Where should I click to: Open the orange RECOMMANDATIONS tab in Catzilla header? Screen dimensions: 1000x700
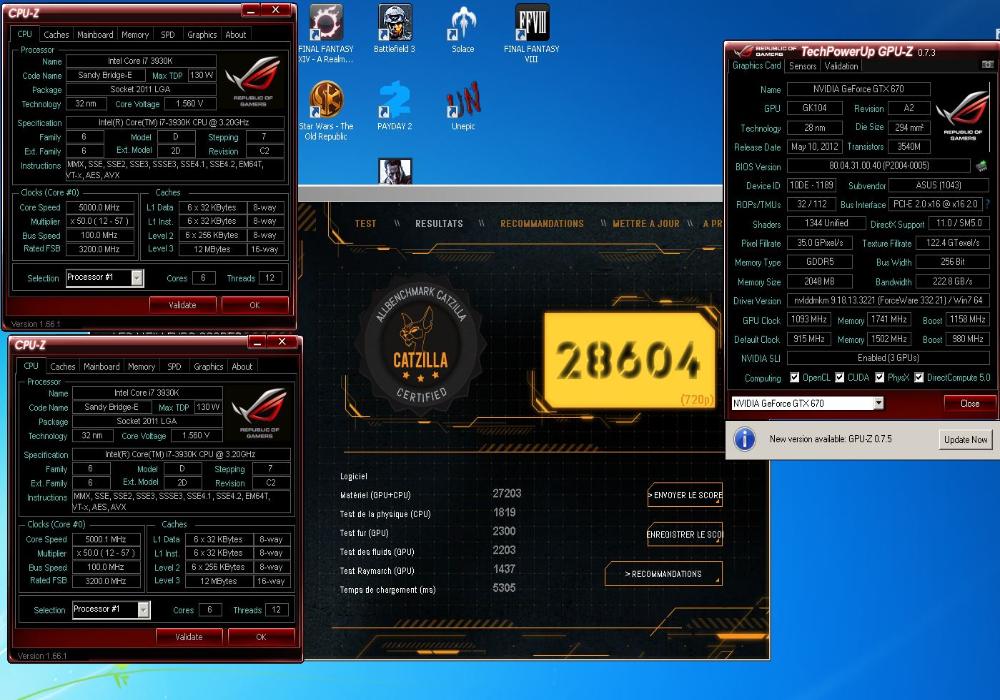[x=542, y=224]
